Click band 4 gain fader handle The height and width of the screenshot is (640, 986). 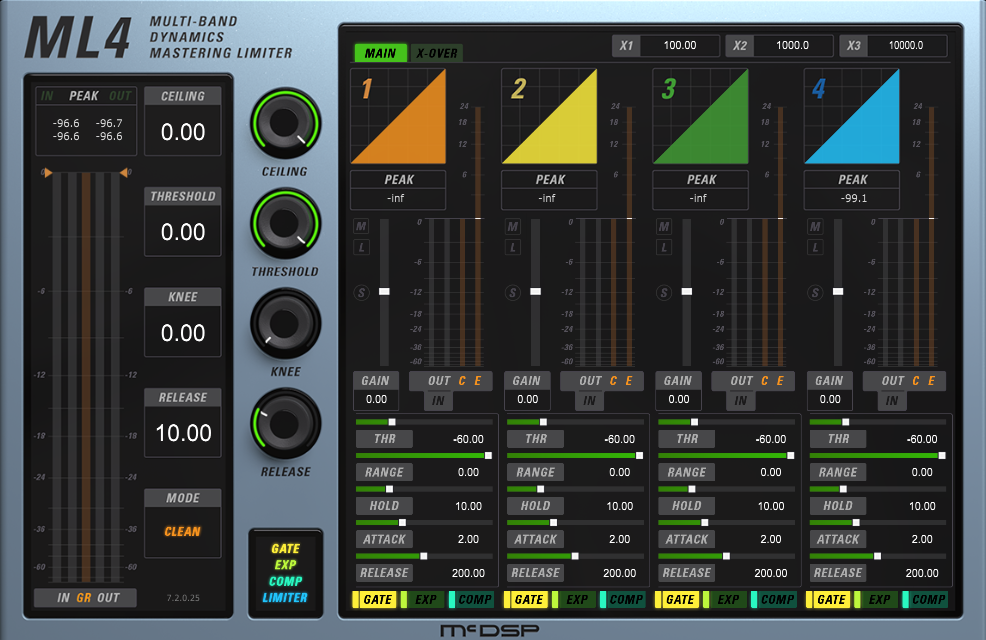(838, 292)
